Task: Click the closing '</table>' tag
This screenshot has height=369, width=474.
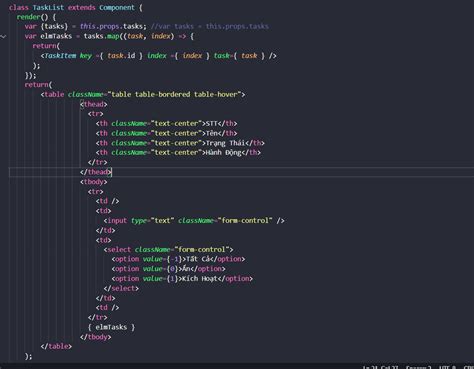Action: tap(56, 346)
